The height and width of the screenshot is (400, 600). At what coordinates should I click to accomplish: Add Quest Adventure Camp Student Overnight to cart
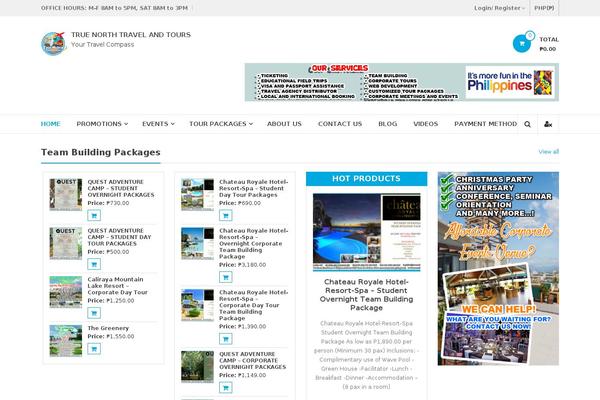click(94, 216)
